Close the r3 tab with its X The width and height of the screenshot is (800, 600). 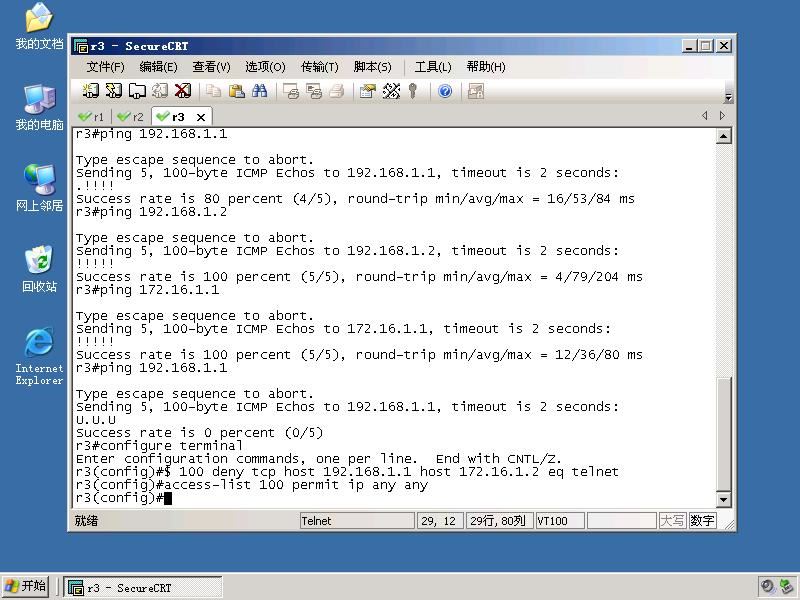(201, 117)
